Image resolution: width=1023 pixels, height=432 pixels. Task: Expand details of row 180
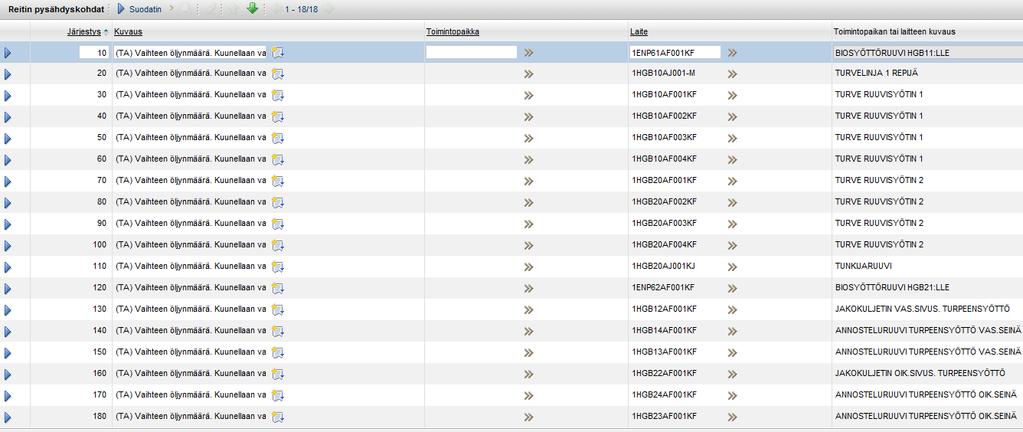point(8,417)
